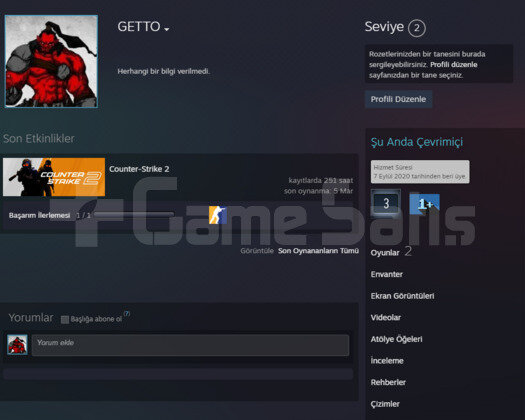
Task: Open the Rehberler section
Action: click(x=388, y=382)
